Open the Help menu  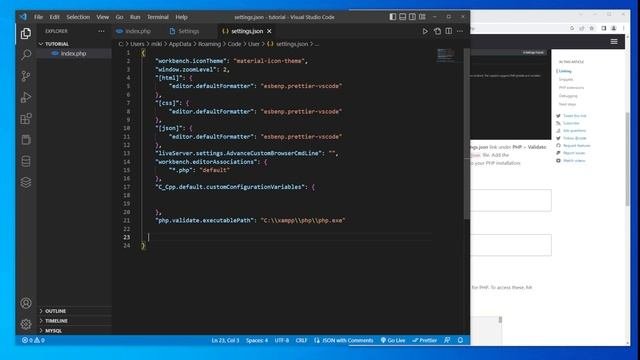click(x=181, y=17)
